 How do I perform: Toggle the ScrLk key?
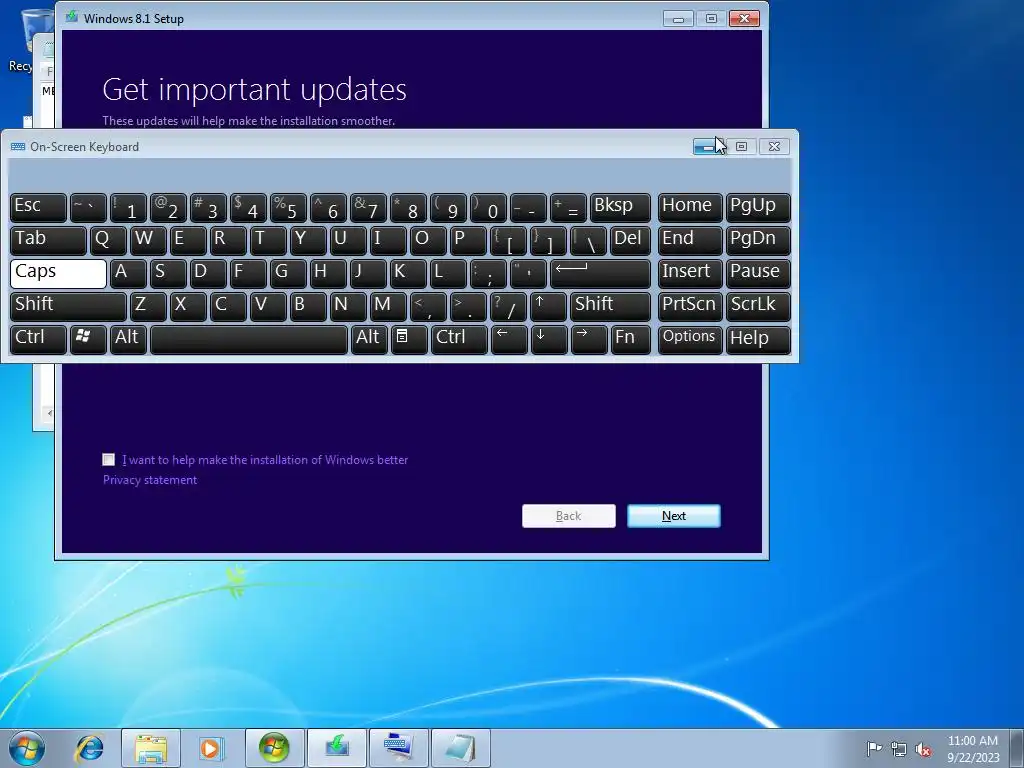(x=758, y=306)
